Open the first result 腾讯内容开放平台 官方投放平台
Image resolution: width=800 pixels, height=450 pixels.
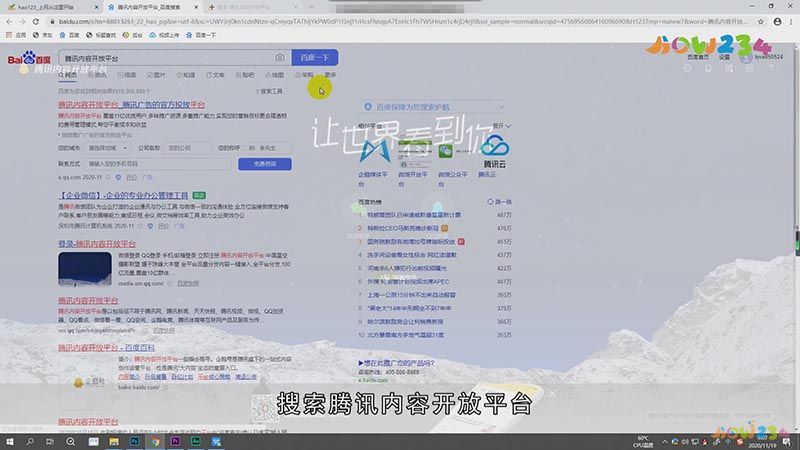(x=131, y=105)
